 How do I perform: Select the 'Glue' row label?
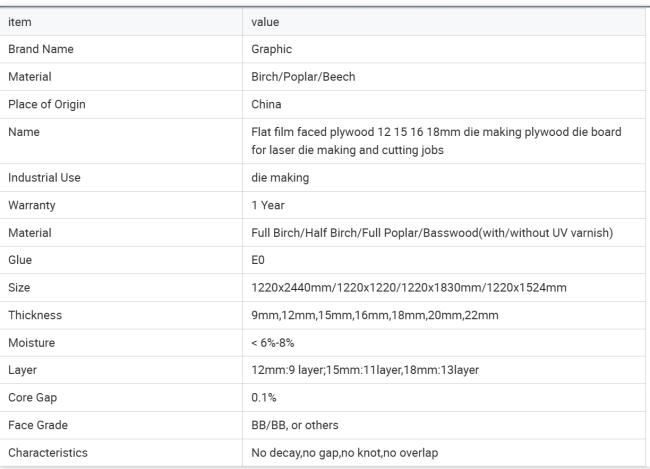pos(20,260)
